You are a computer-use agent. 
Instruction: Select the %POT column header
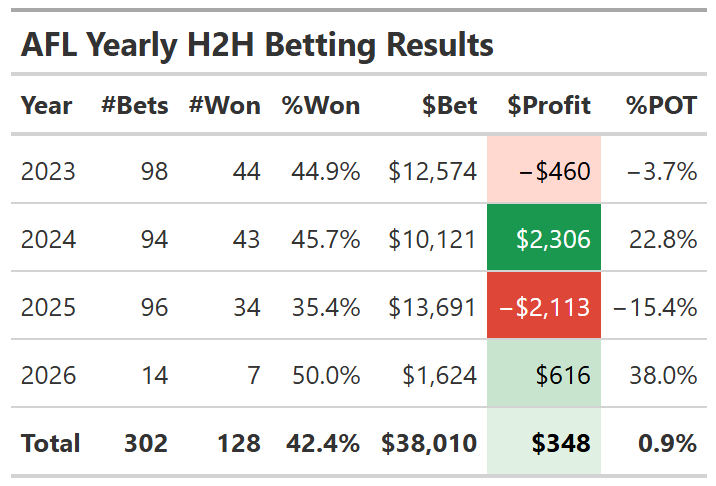(661, 105)
